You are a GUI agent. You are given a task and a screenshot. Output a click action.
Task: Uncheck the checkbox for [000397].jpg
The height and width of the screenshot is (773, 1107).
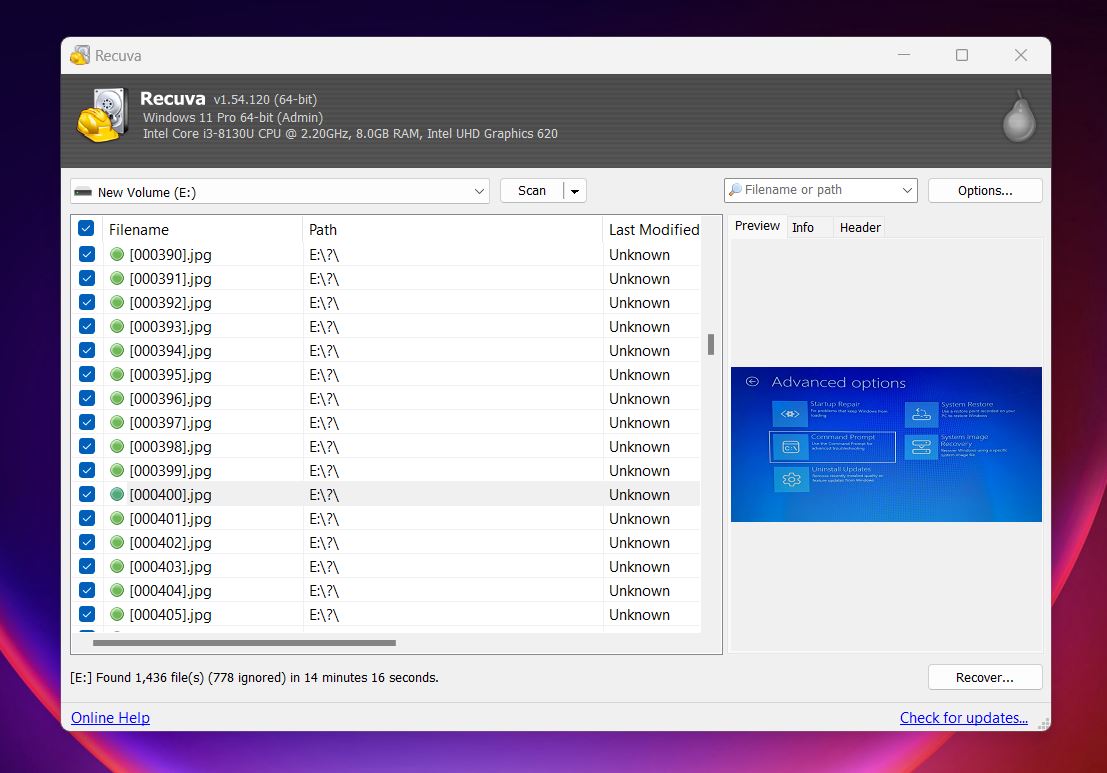pyautogui.click(x=87, y=422)
